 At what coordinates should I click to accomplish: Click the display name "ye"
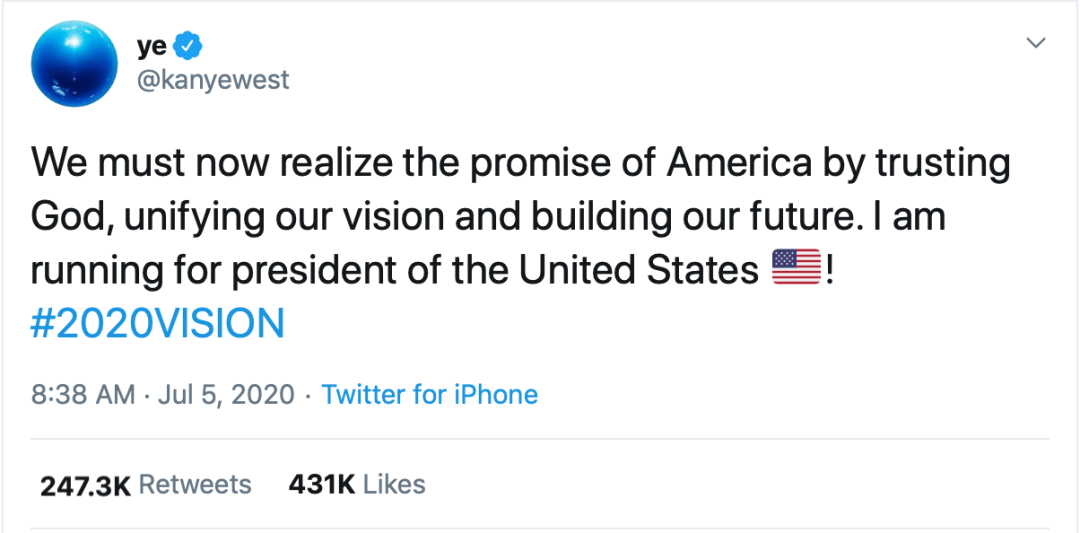pyautogui.click(x=151, y=45)
